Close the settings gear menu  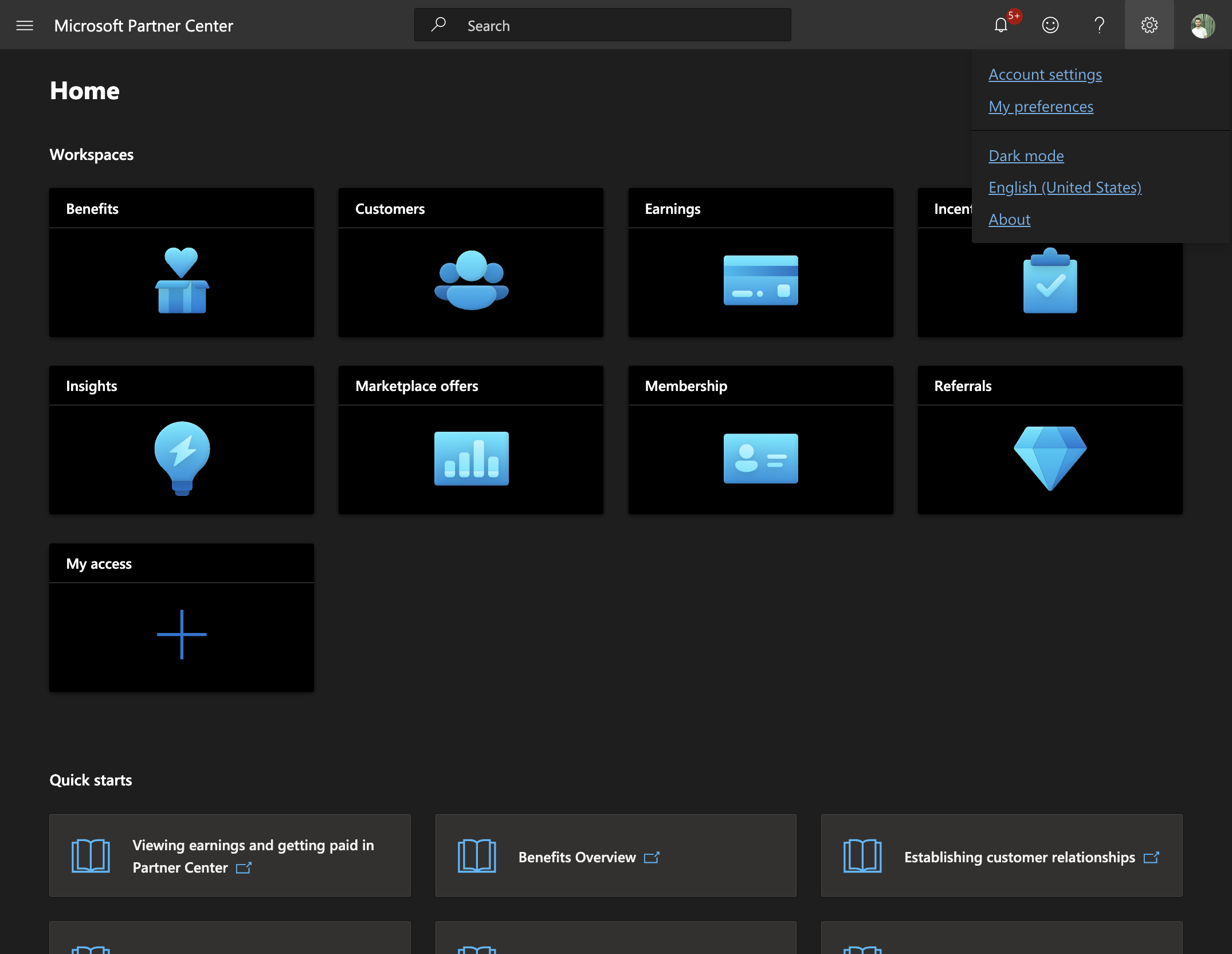click(x=1149, y=25)
